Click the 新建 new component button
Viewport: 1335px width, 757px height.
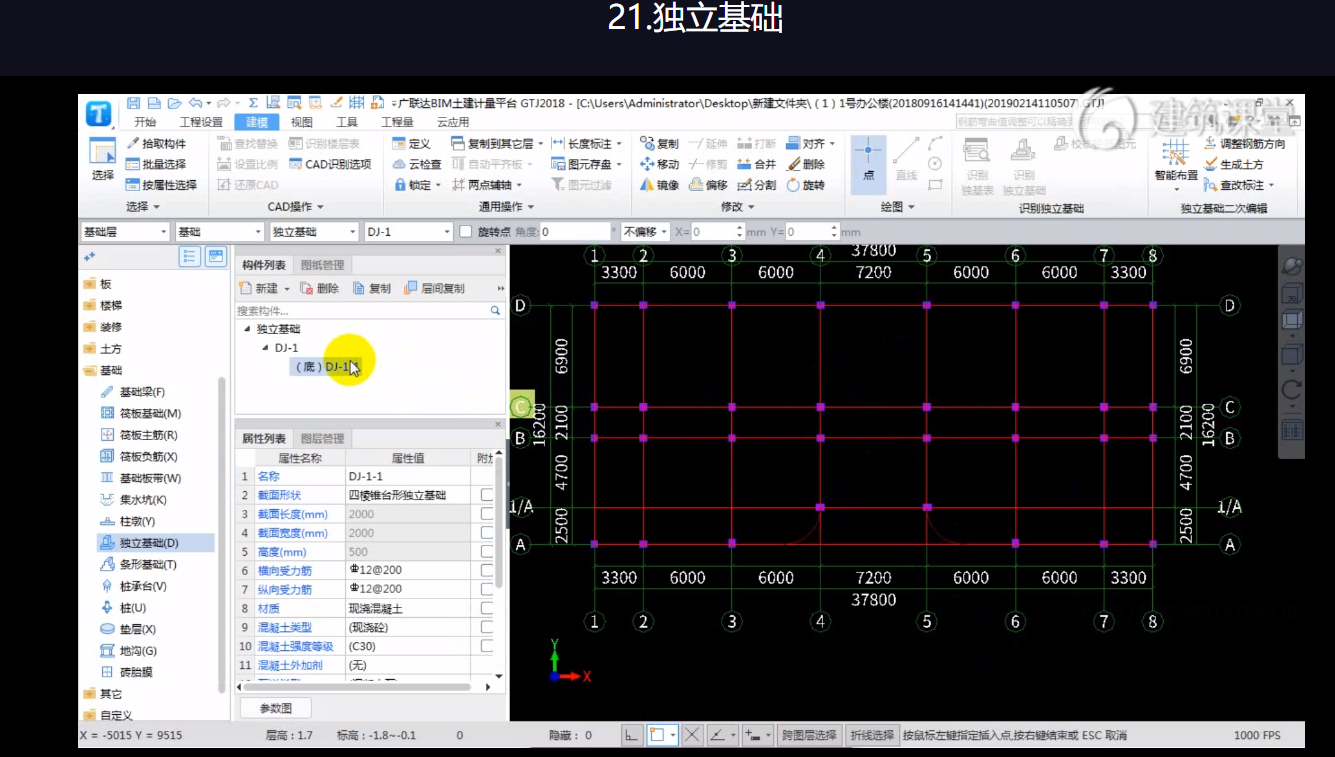pos(265,288)
